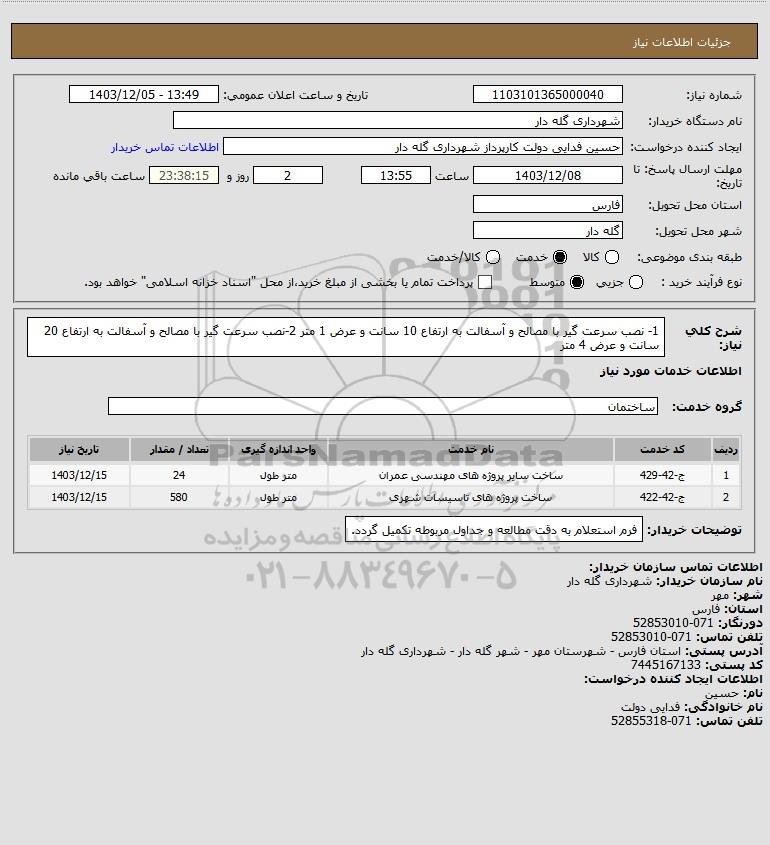770x845 pixels.
Task: Click the گروه خدمت field ساختمان
Action: (383, 406)
